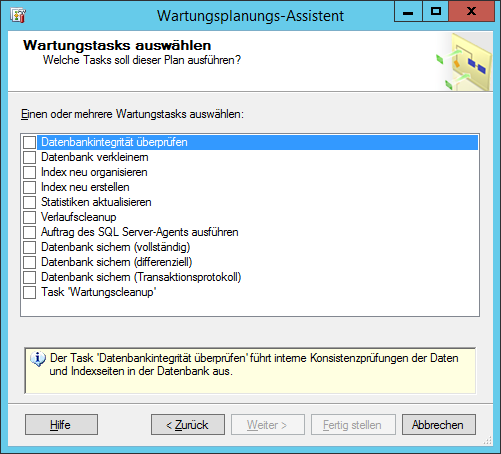Viewport: 501px width, 454px height.
Task: Open help with the Hilfe button
Action: tap(61, 425)
